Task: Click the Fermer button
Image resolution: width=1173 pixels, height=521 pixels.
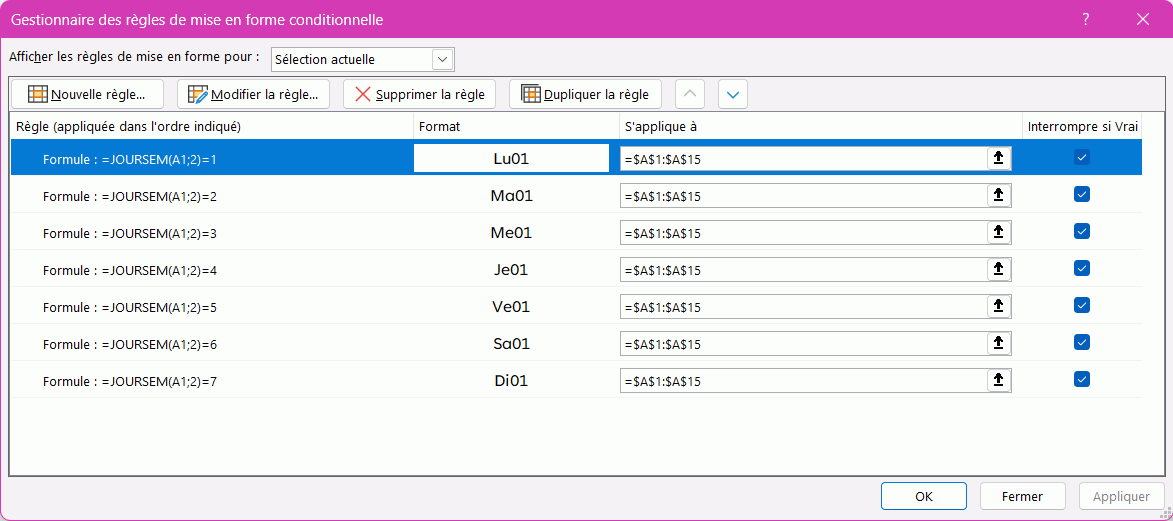Action: (1022, 496)
